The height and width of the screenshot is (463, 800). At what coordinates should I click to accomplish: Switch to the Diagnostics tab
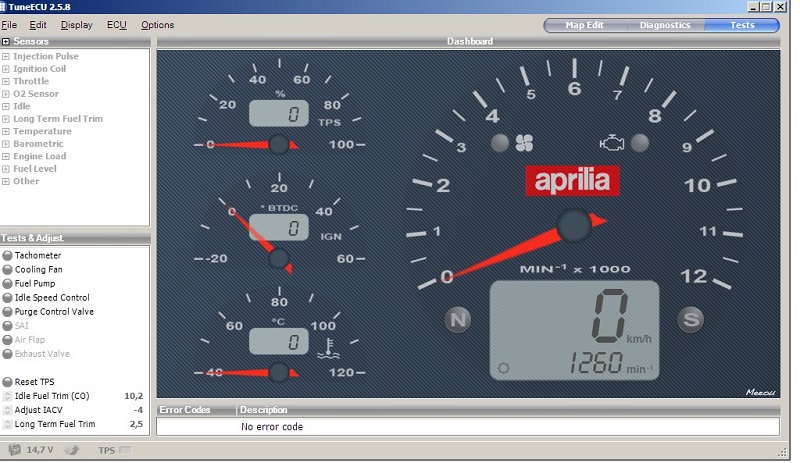665,25
